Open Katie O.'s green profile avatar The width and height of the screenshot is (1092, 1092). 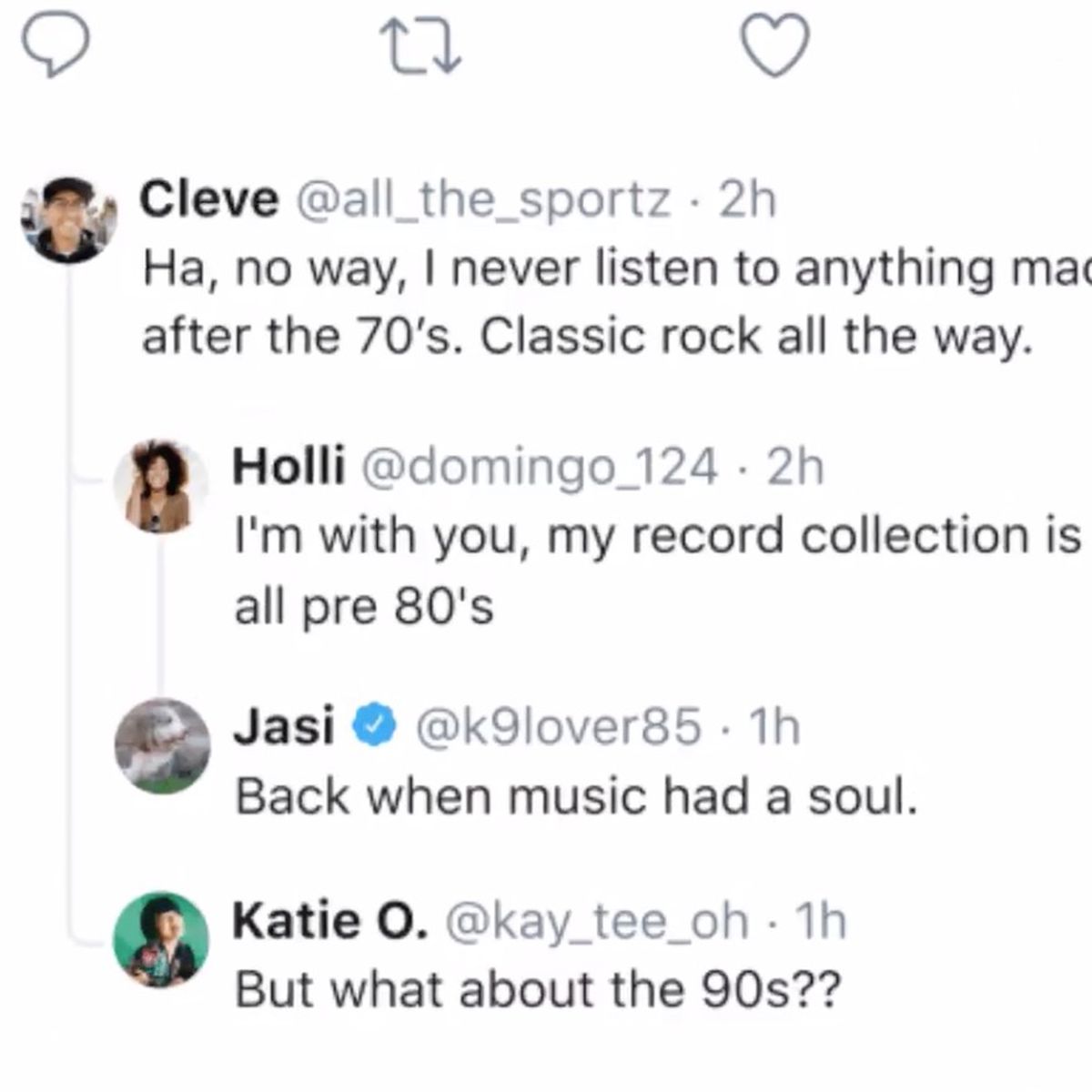pos(161,939)
